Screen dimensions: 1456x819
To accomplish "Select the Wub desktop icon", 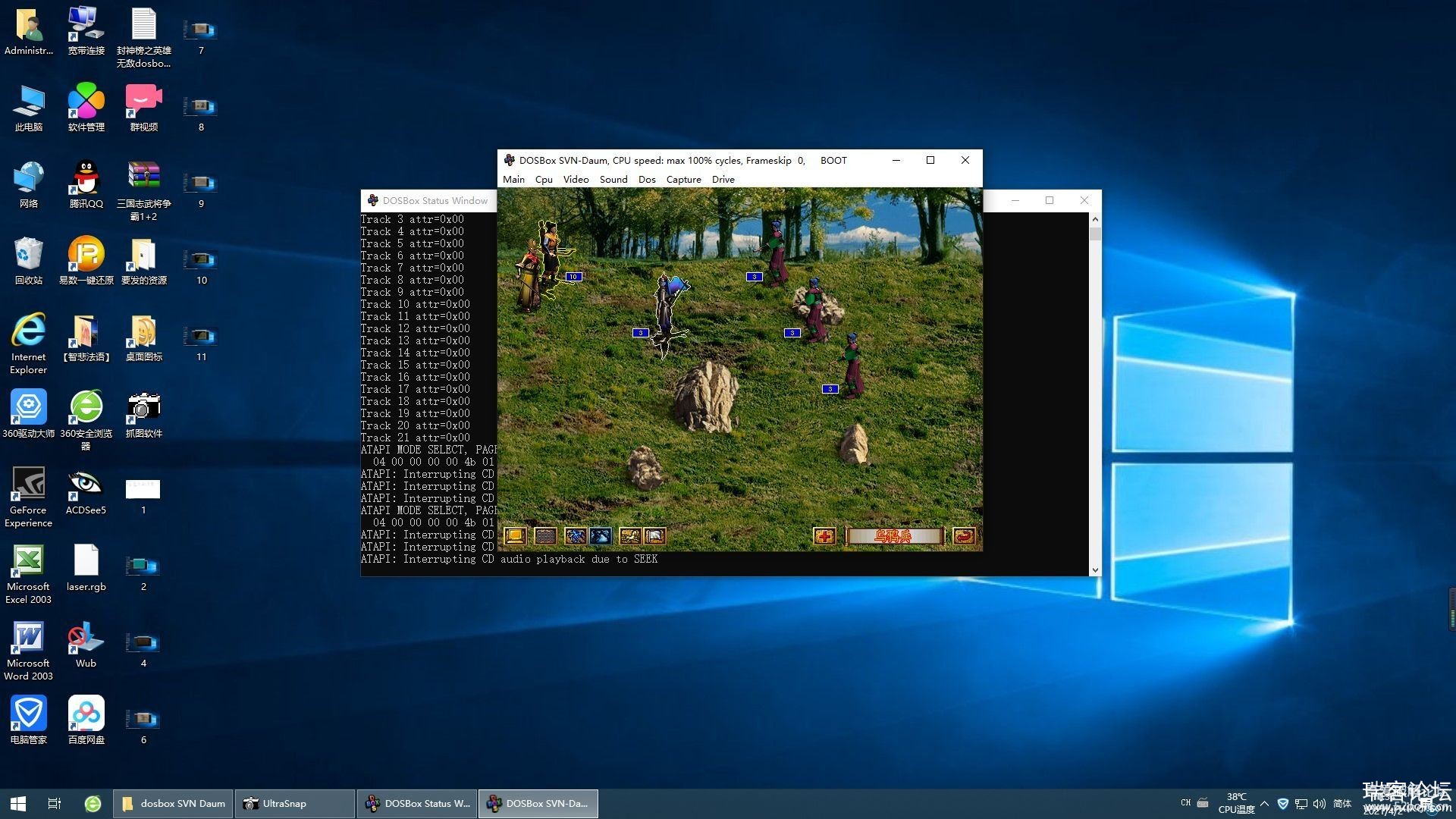I will click(x=86, y=645).
